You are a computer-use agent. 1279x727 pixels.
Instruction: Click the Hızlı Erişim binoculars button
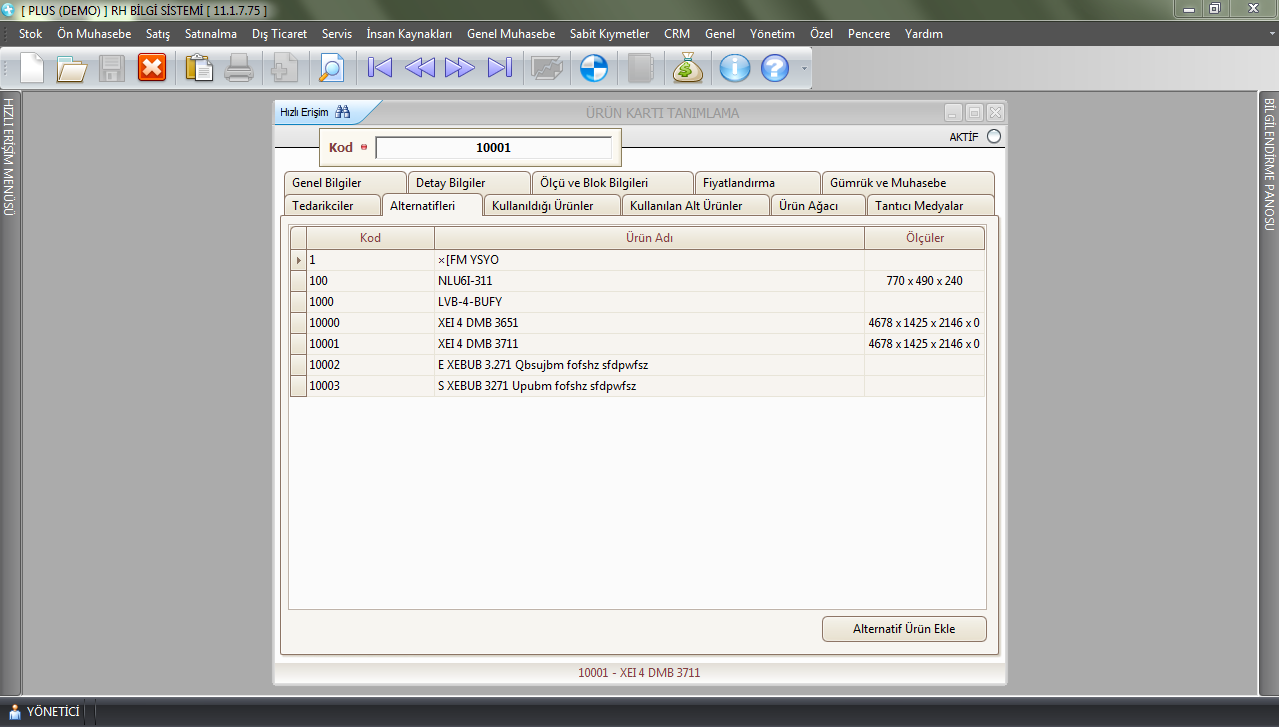(x=342, y=112)
